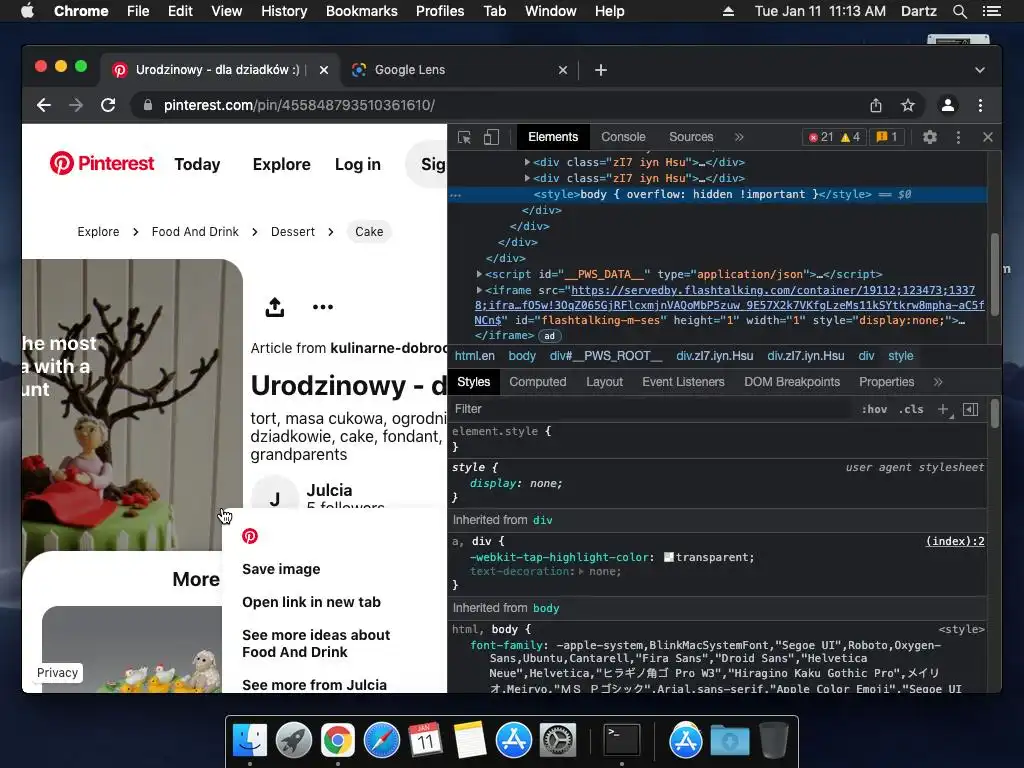
Task: Open the History menu in menu bar
Action: 284,11
